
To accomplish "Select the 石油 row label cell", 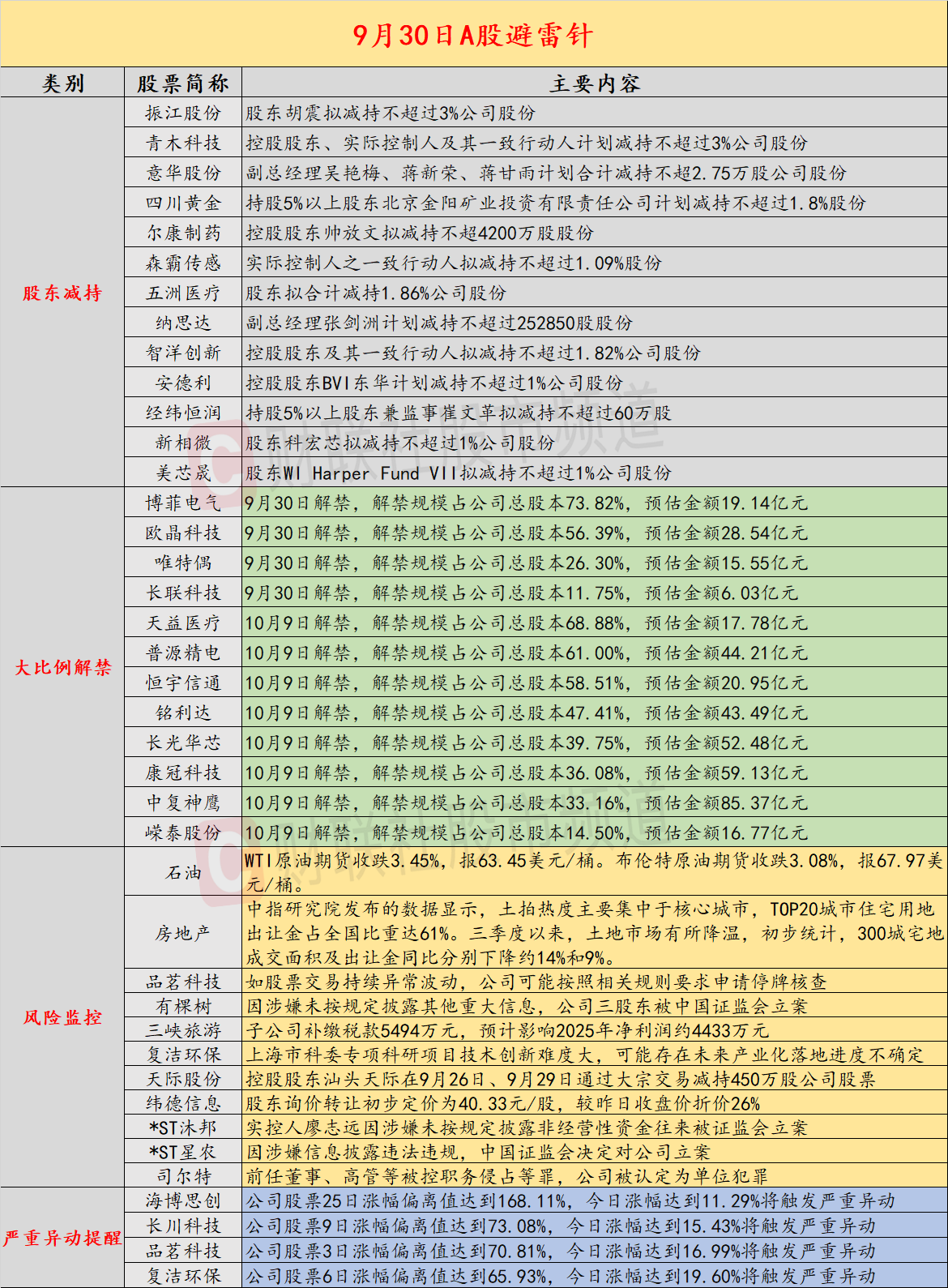I will [183, 871].
